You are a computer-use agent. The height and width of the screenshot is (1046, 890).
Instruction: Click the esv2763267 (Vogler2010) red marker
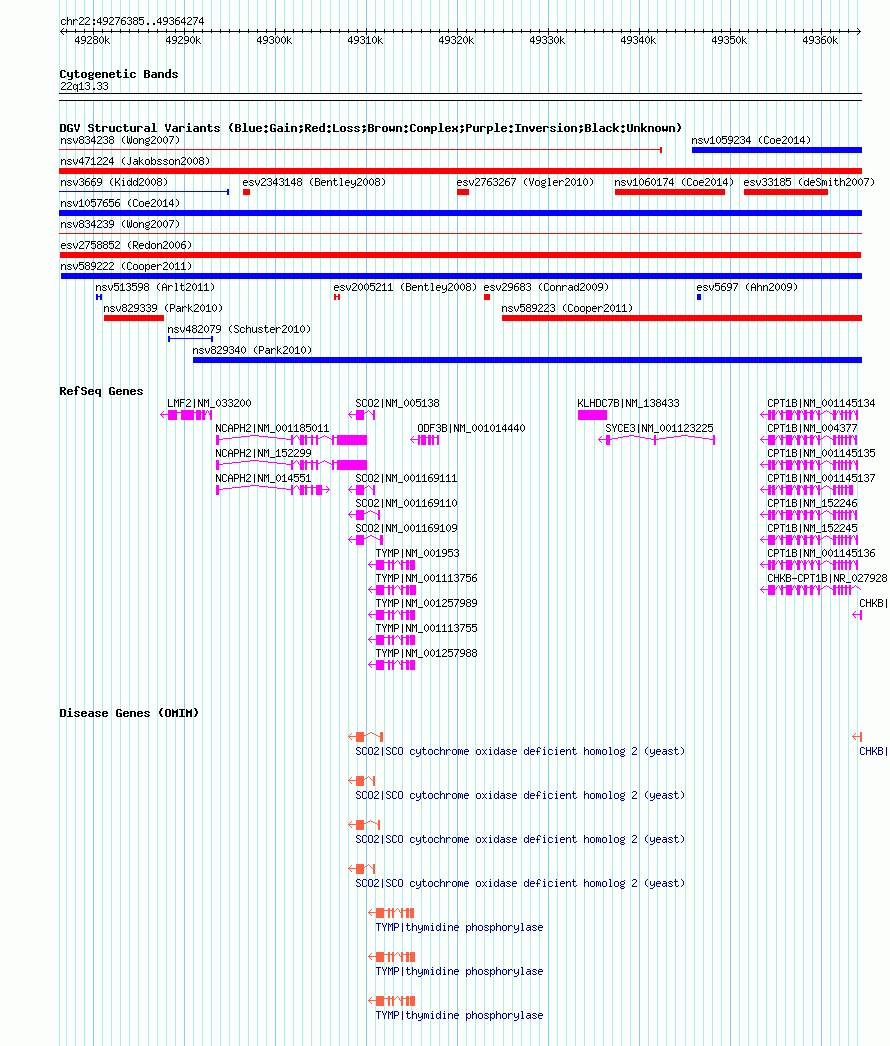point(463,192)
